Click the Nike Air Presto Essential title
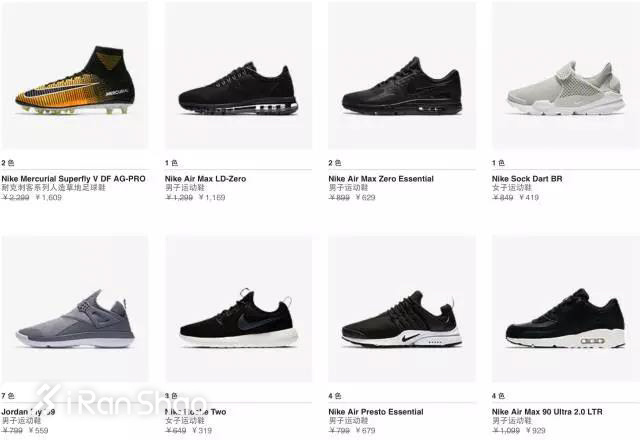The width and height of the screenshot is (640, 440). point(376,412)
